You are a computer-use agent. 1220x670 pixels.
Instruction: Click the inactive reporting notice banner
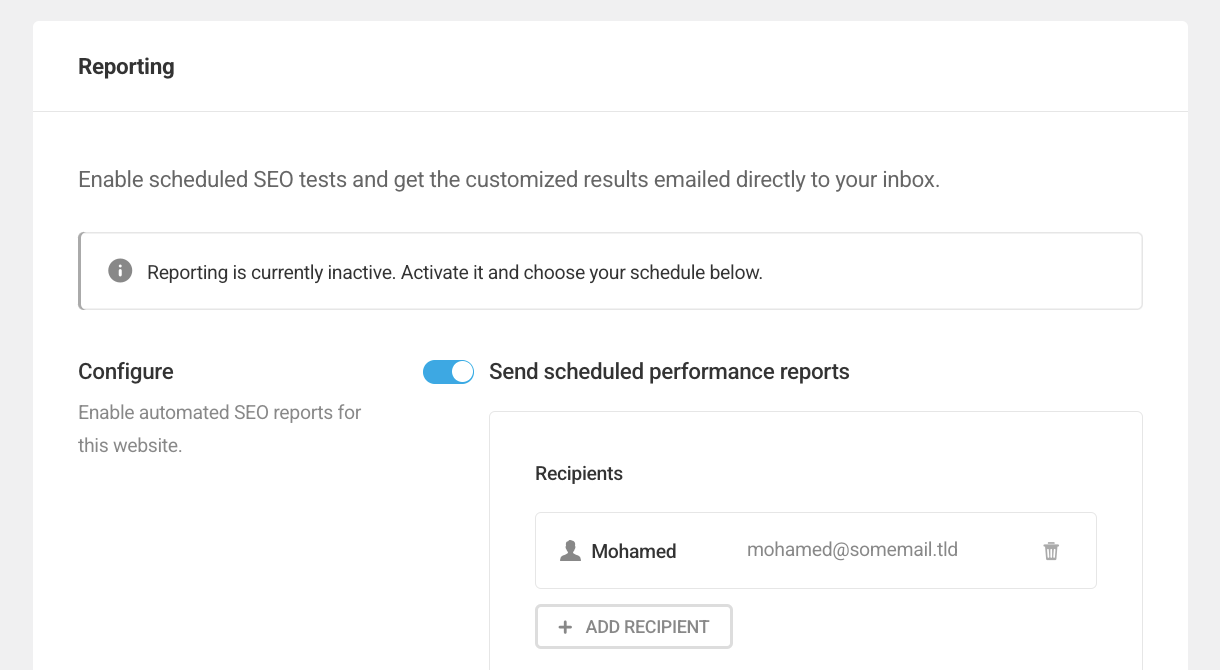pos(610,270)
